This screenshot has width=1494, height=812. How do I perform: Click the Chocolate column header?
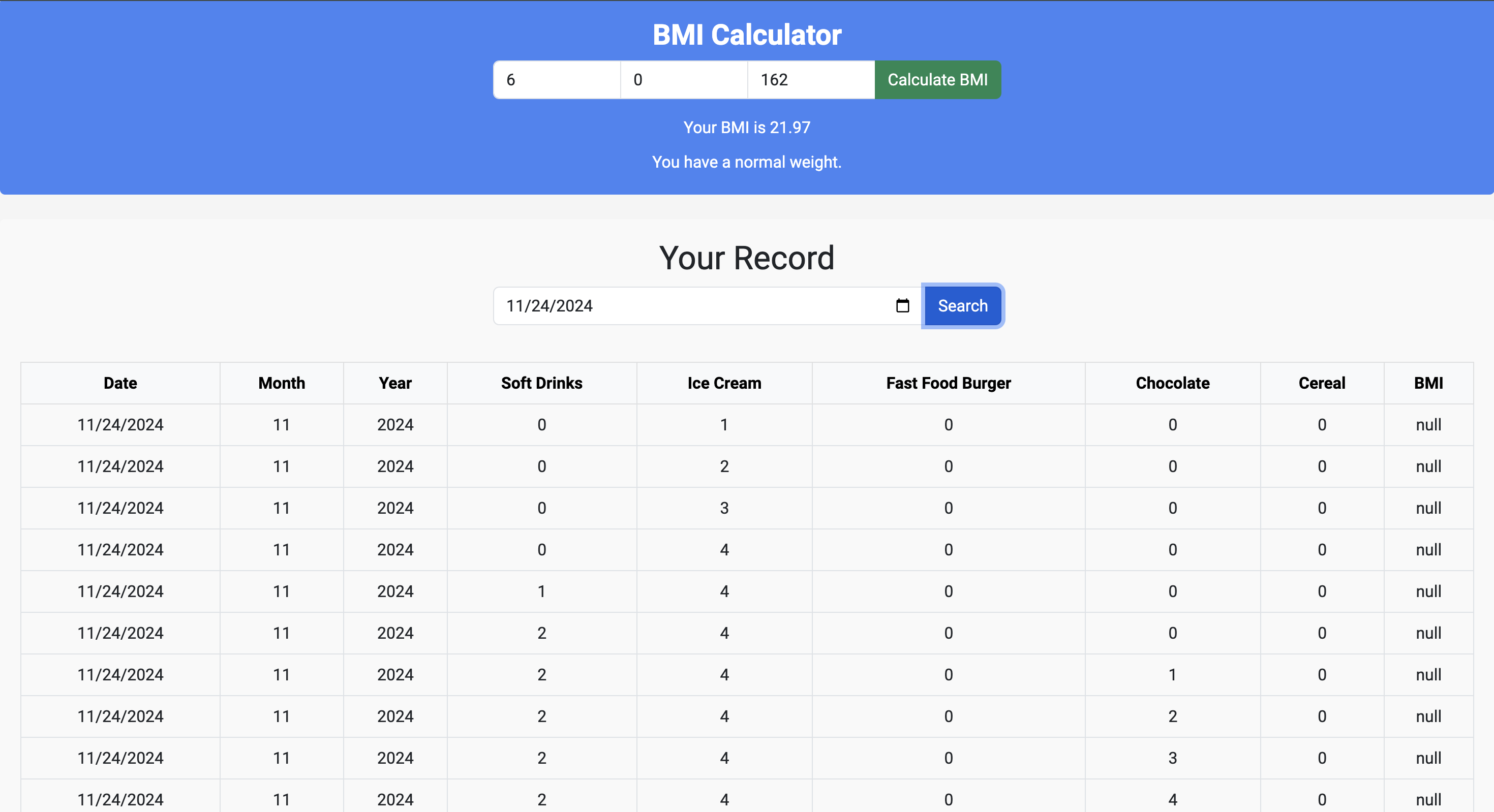tap(1172, 383)
